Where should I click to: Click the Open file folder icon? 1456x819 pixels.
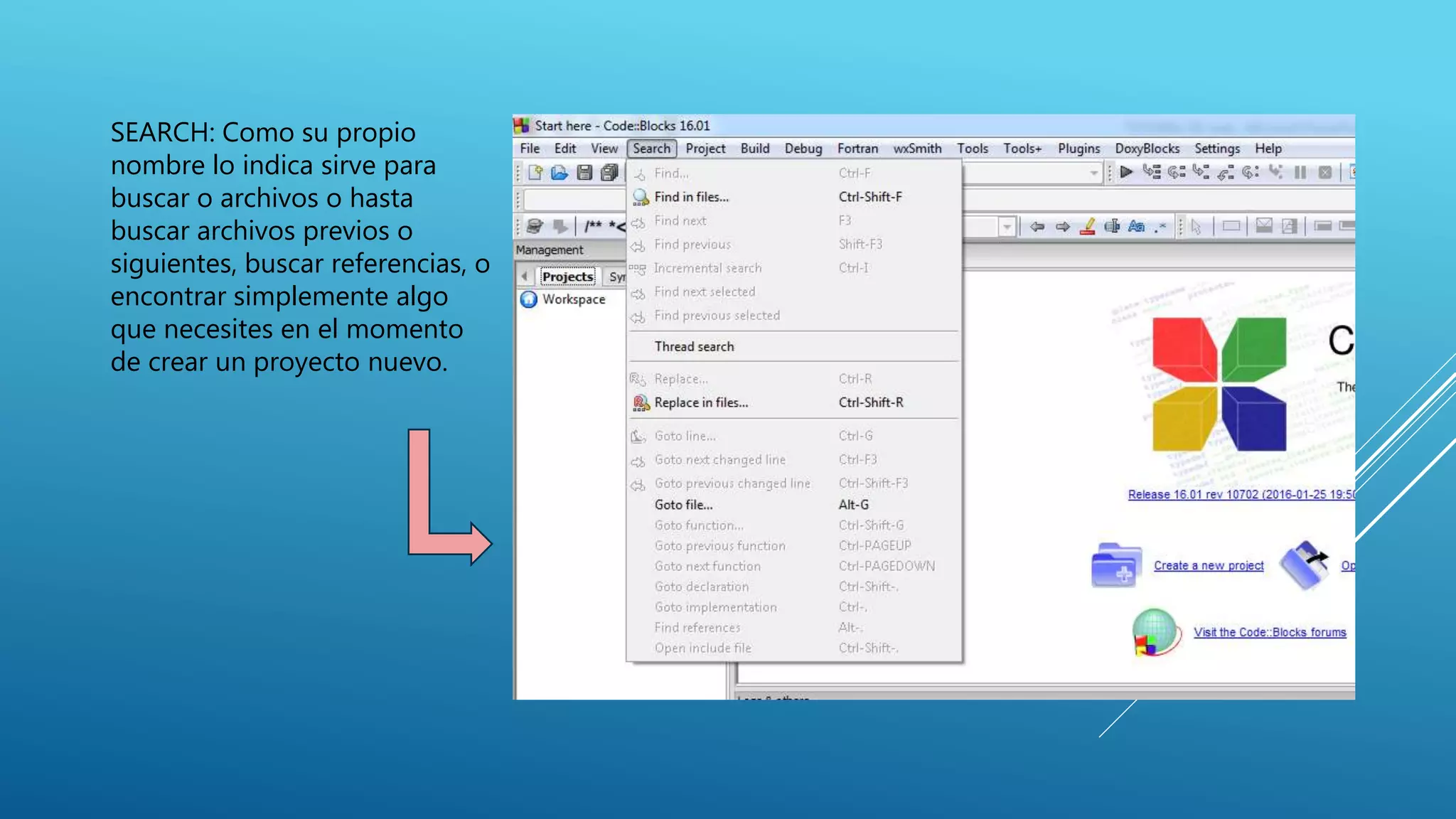tap(560, 172)
